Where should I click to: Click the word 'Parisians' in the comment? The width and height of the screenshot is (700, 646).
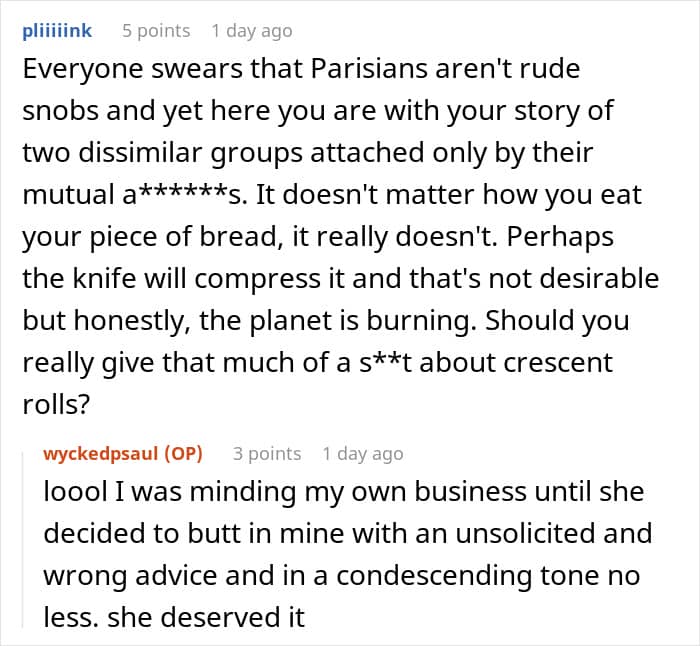pyautogui.click(x=369, y=69)
